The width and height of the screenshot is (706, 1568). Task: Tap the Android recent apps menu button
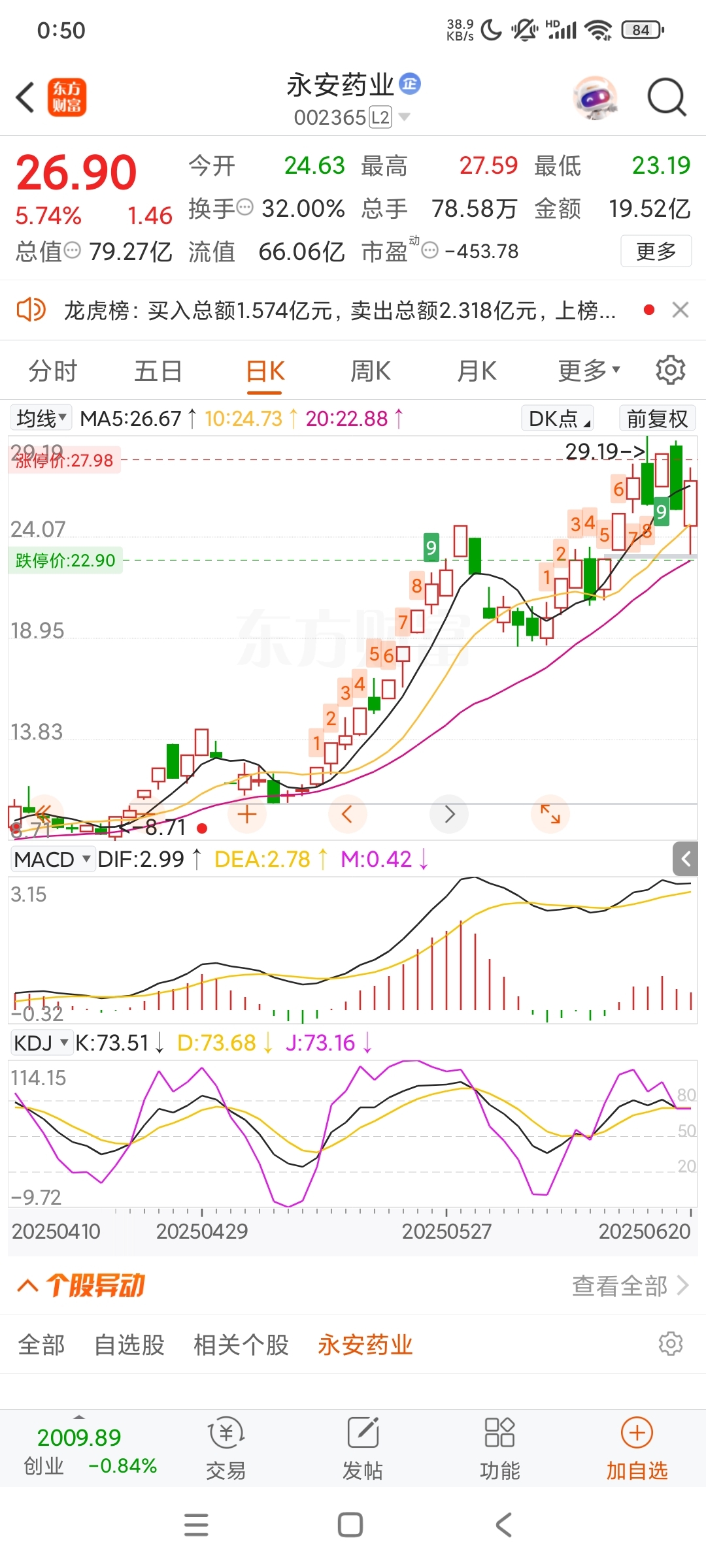coord(196,1525)
